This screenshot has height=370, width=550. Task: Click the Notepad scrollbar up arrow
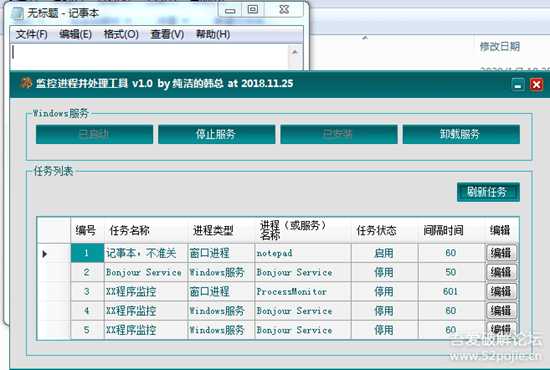tap(295, 52)
